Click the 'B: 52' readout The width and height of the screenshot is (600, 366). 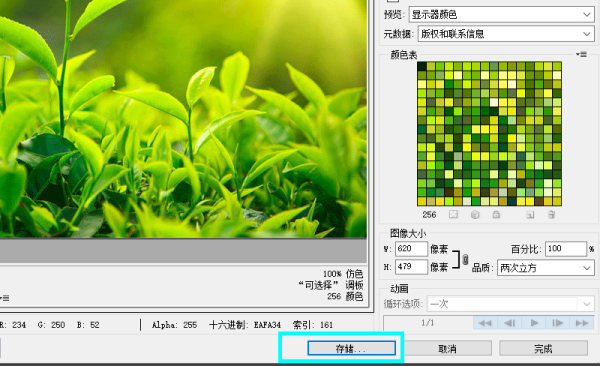(88, 325)
